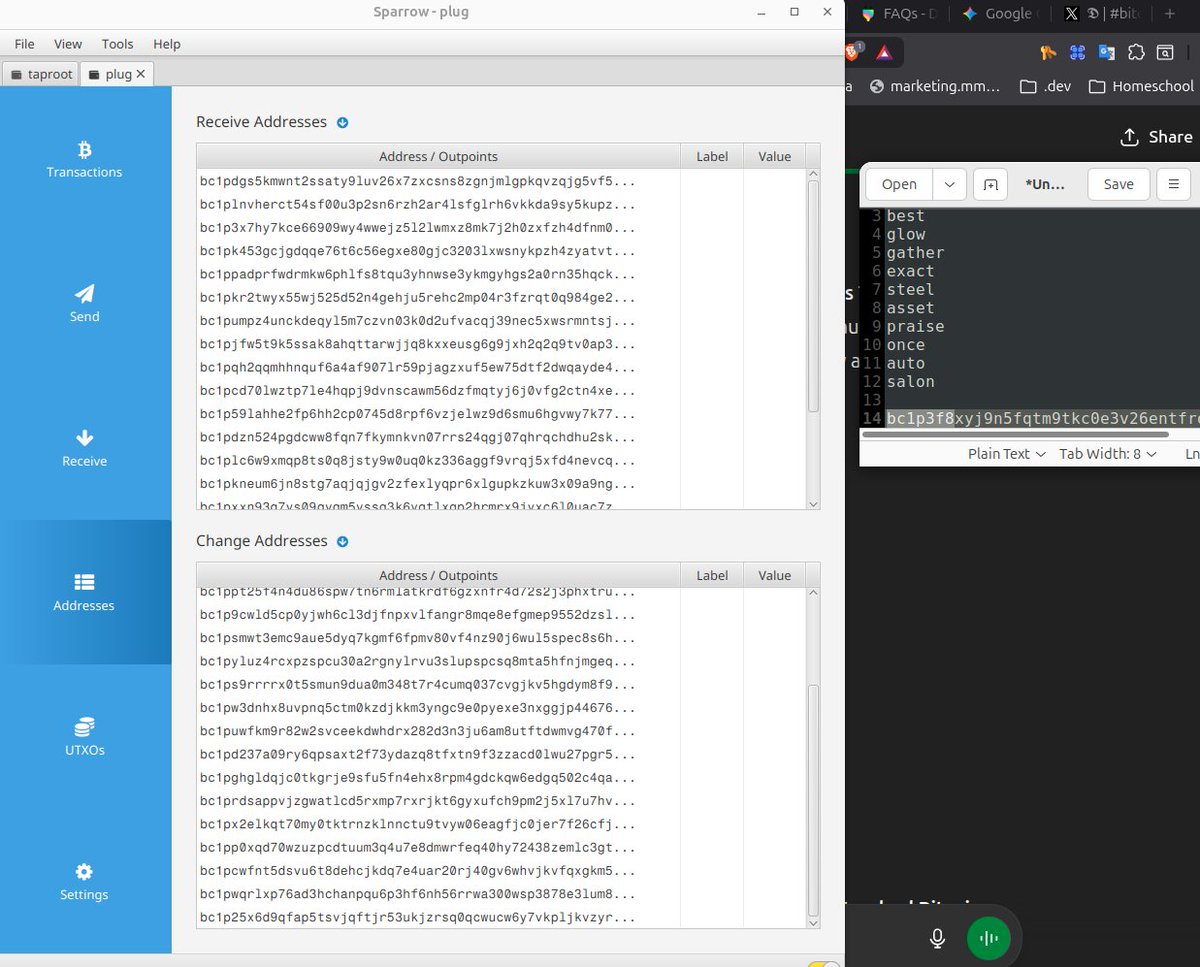The image size is (1200, 967).
Task: Open the Plain Text language dropdown
Action: point(1007,454)
